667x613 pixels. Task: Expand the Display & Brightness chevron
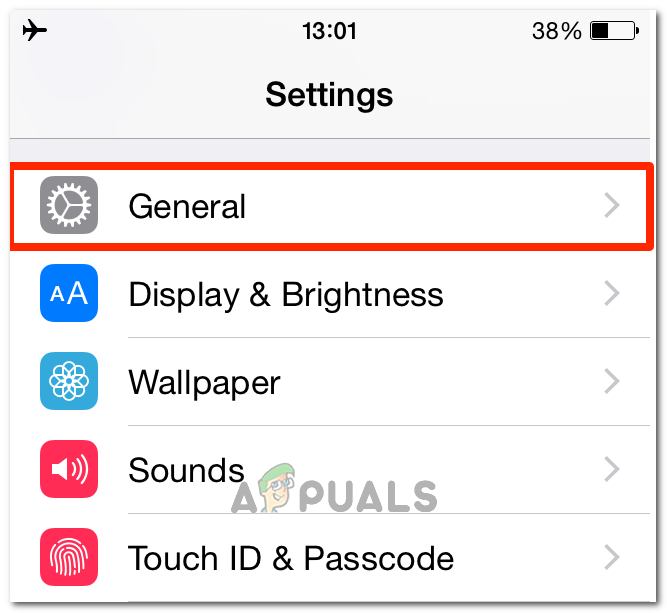point(612,294)
